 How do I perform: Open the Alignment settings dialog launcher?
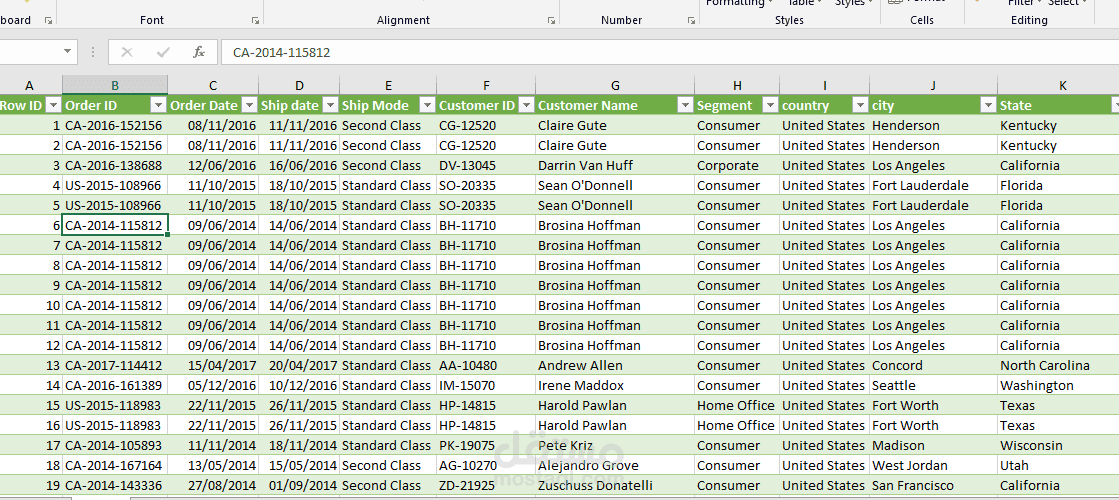[x=552, y=21]
